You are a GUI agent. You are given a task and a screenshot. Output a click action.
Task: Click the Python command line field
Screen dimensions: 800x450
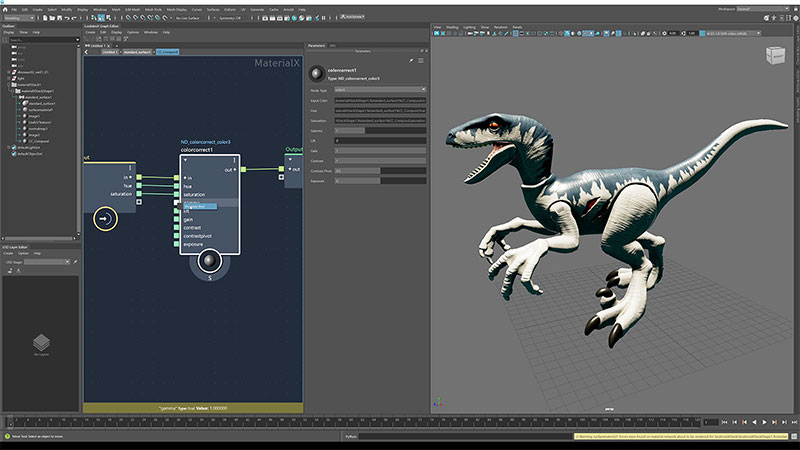466,436
